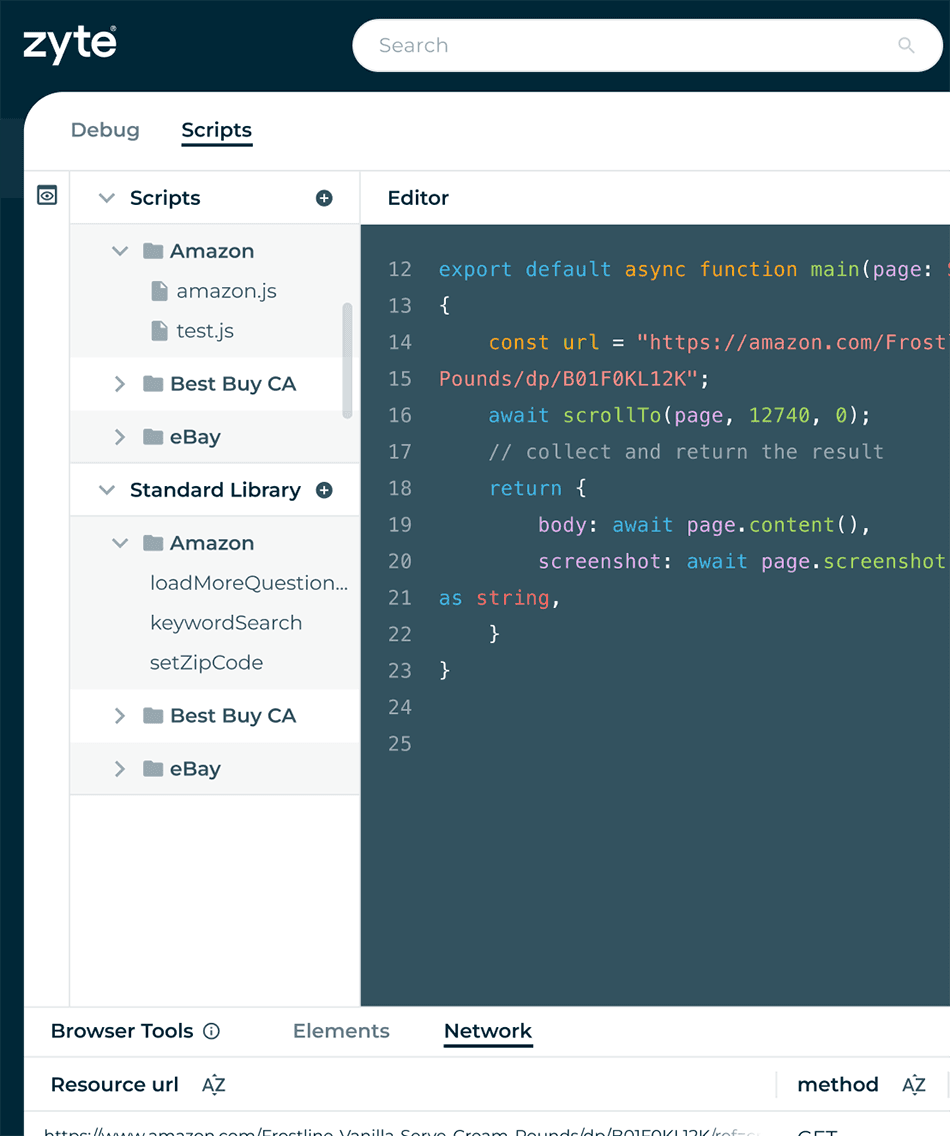Select Best Buy CA folder icon in Standard Library
The width and height of the screenshot is (950, 1136).
(153, 716)
